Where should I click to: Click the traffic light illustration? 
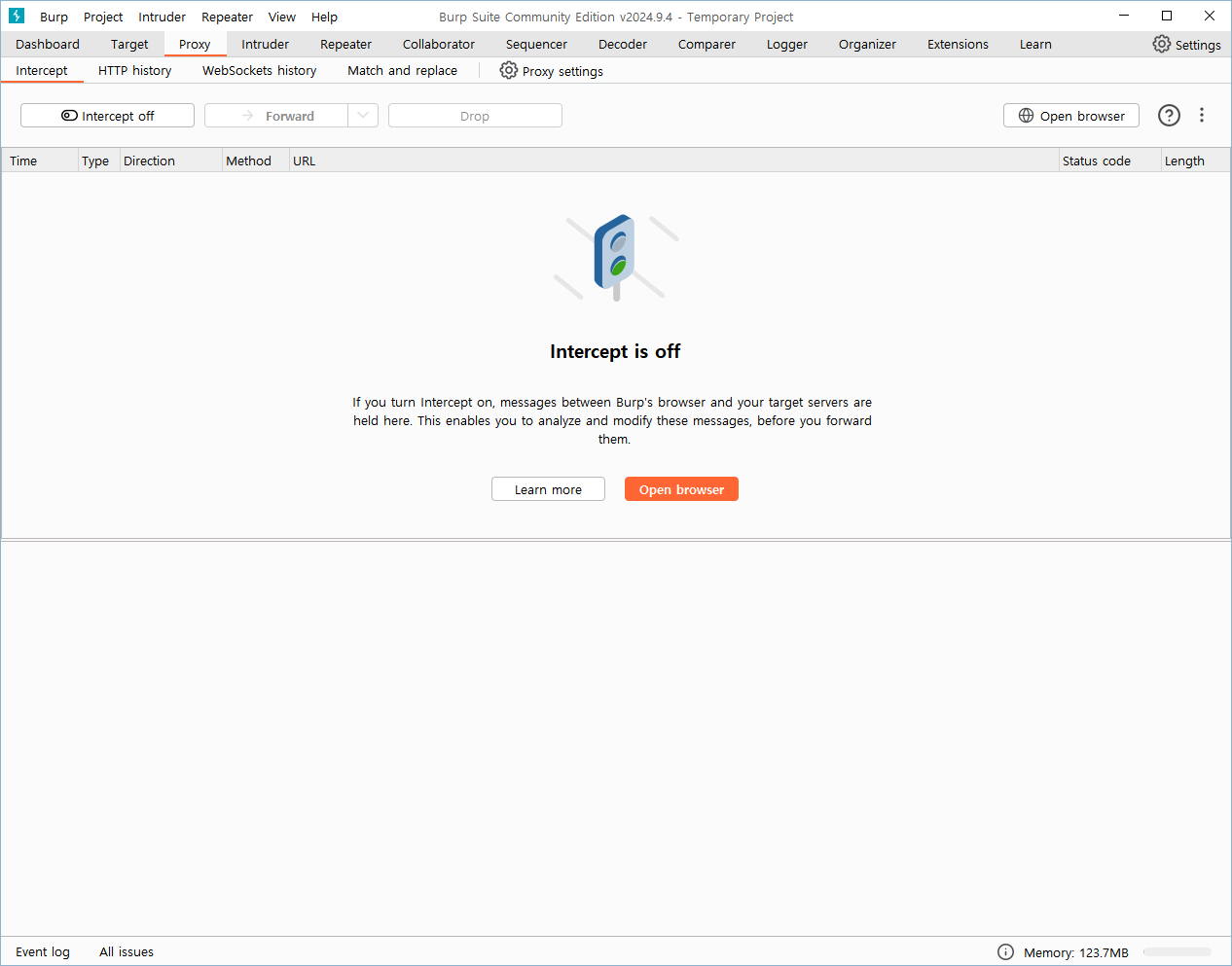click(x=615, y=257)
